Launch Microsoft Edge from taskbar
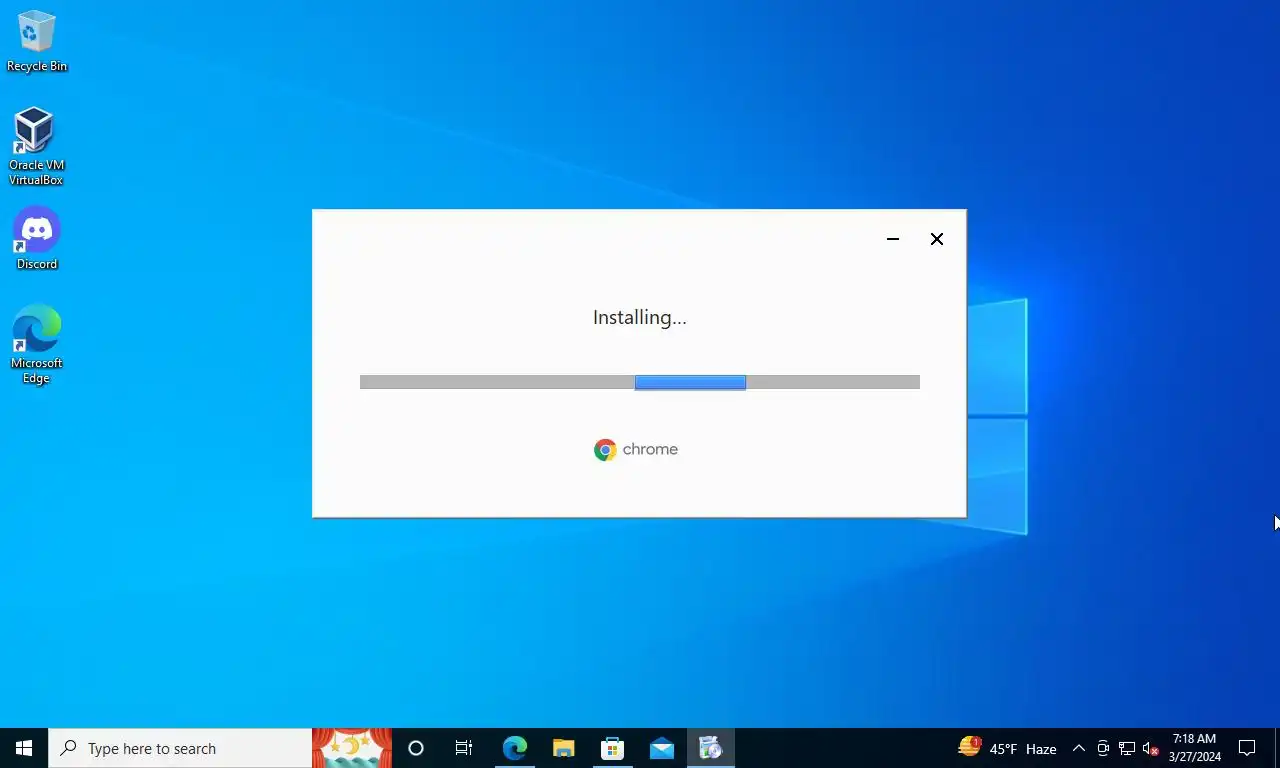This screenshot has width=1280, height=768. (x=514, y=748)
